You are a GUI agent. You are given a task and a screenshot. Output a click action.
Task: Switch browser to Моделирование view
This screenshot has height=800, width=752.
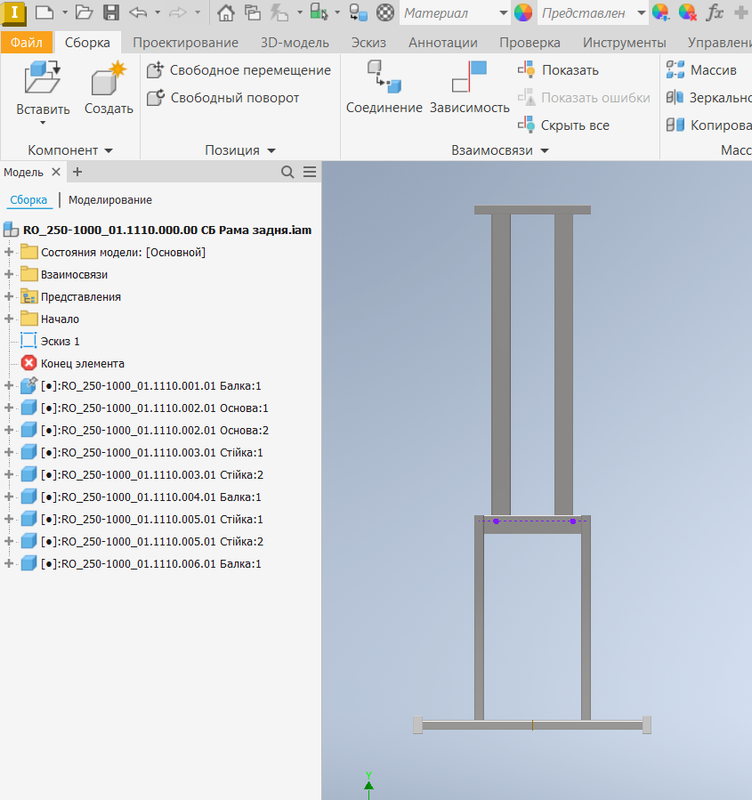(110, 200)
